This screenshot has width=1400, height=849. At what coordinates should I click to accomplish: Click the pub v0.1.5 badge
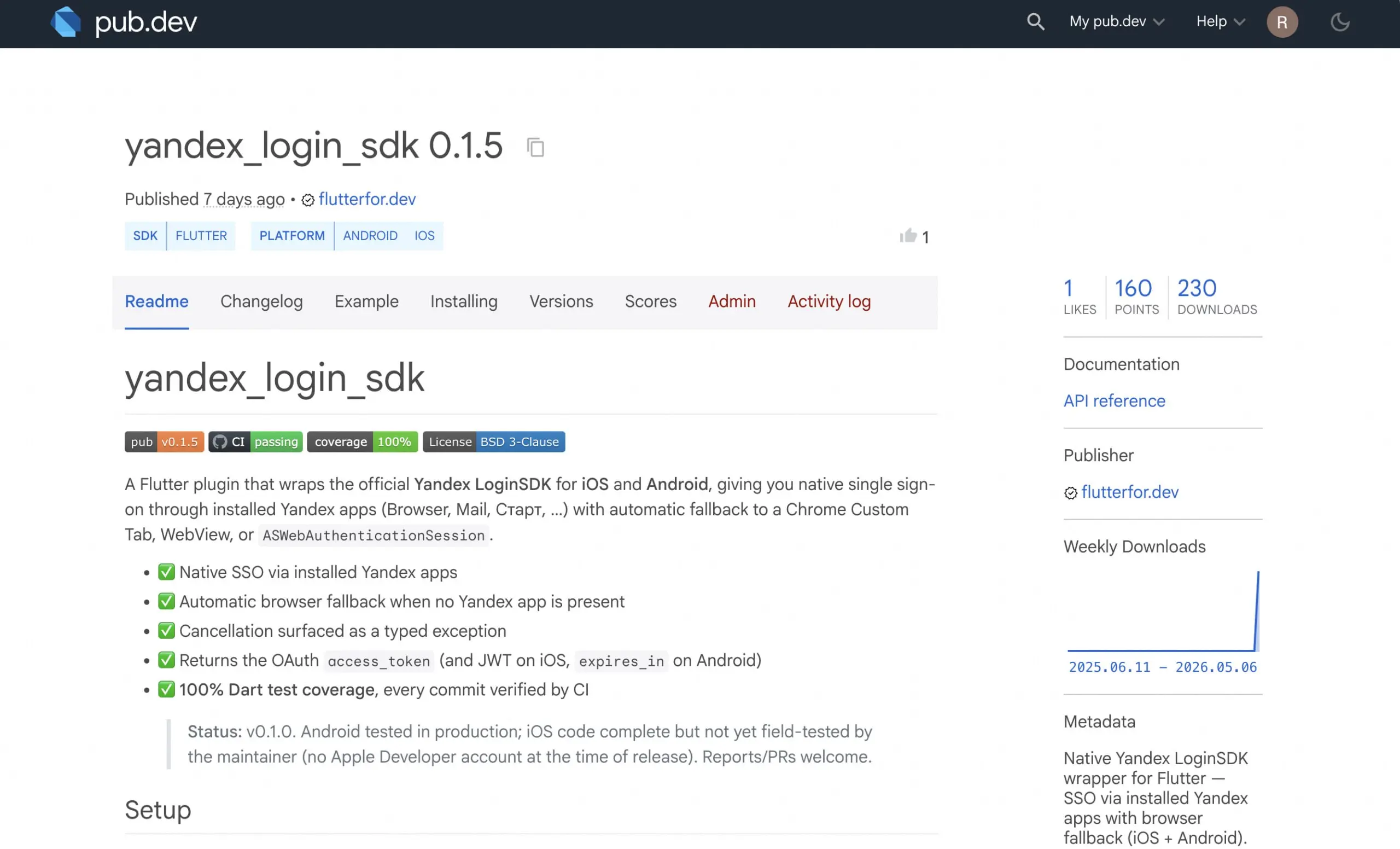point(164,441)
